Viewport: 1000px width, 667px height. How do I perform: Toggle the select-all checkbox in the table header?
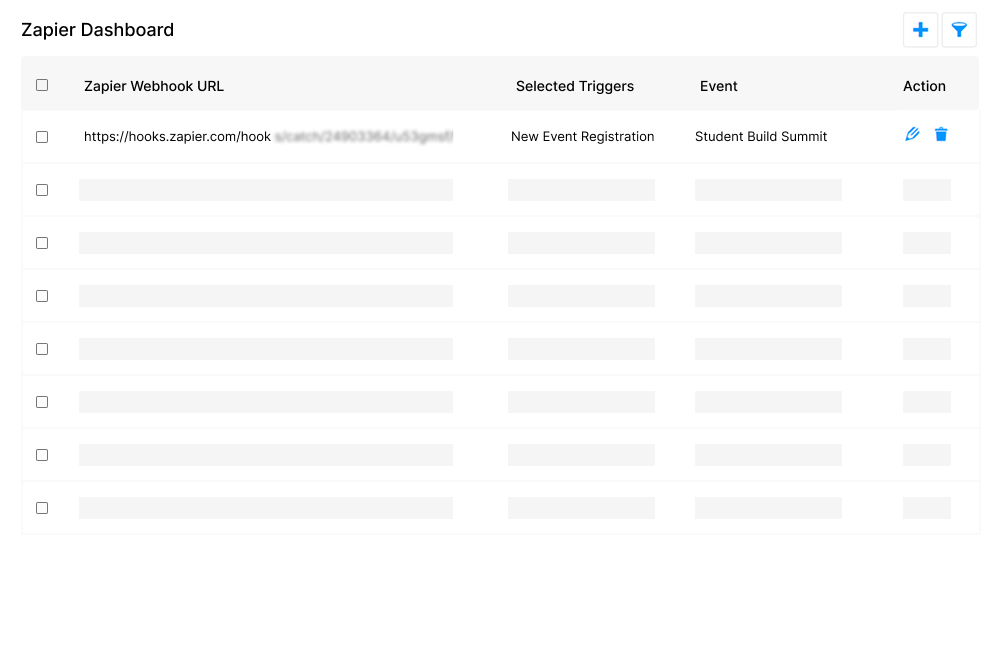42,85
